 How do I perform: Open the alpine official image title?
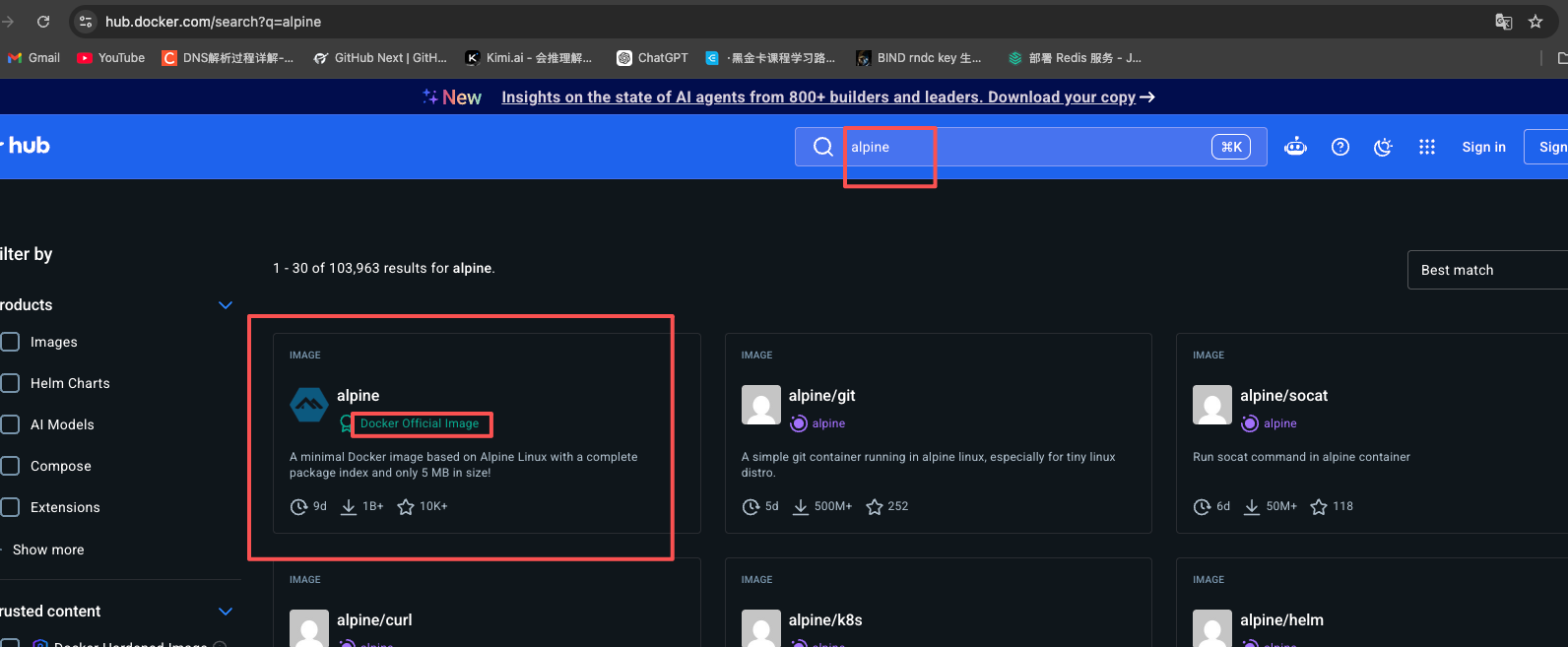point(358,395)
